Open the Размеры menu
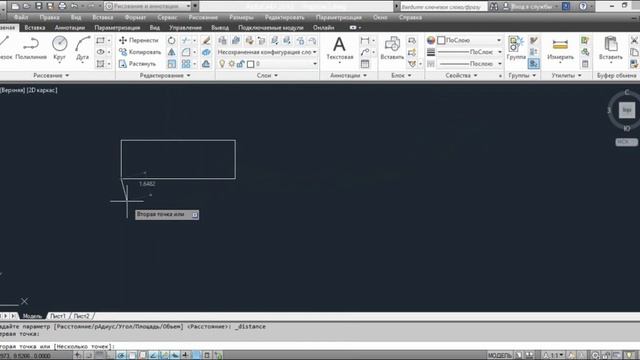 [x=241, y=17]
